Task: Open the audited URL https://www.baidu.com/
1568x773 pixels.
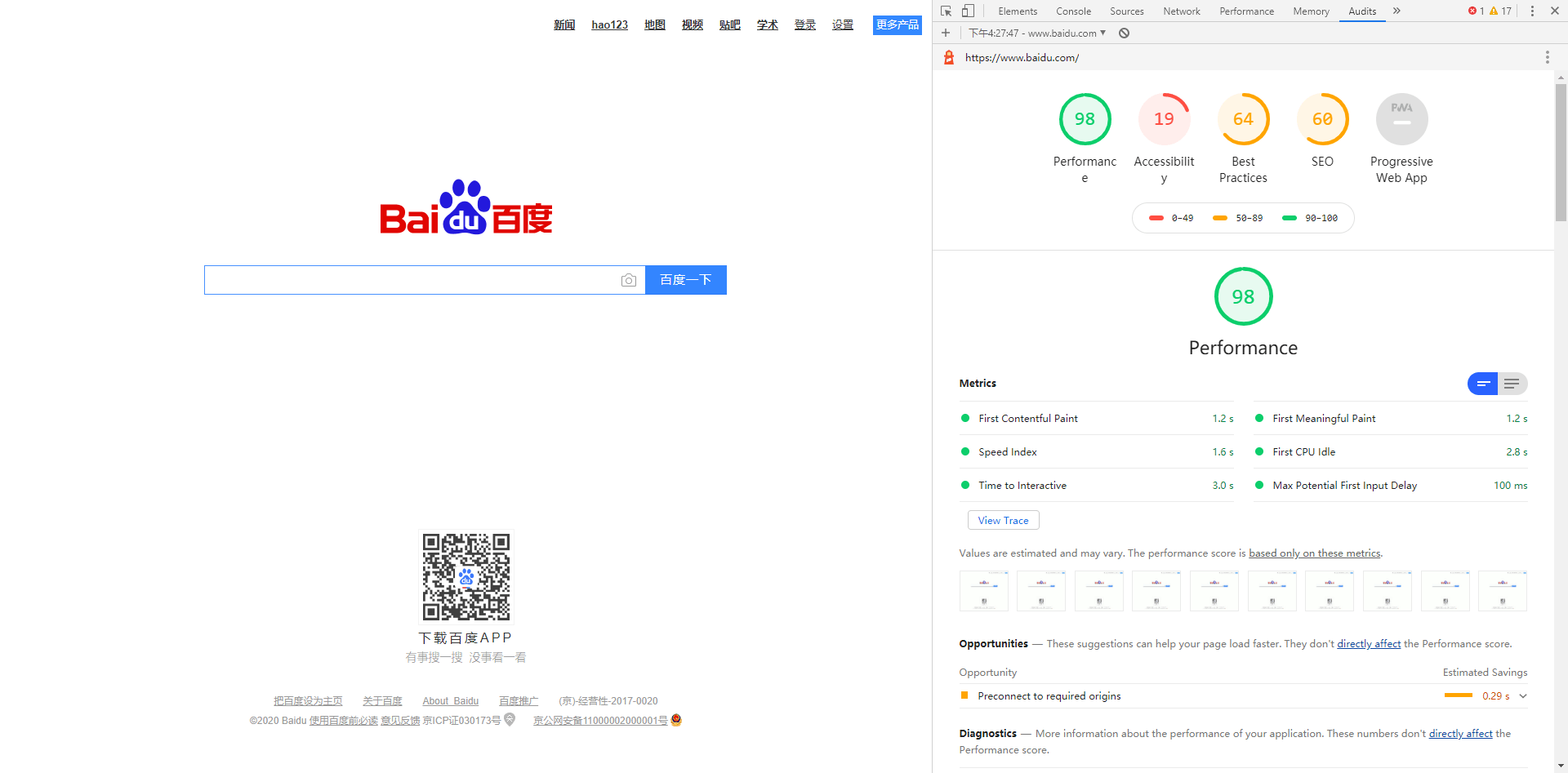Action: (1022, 57)
